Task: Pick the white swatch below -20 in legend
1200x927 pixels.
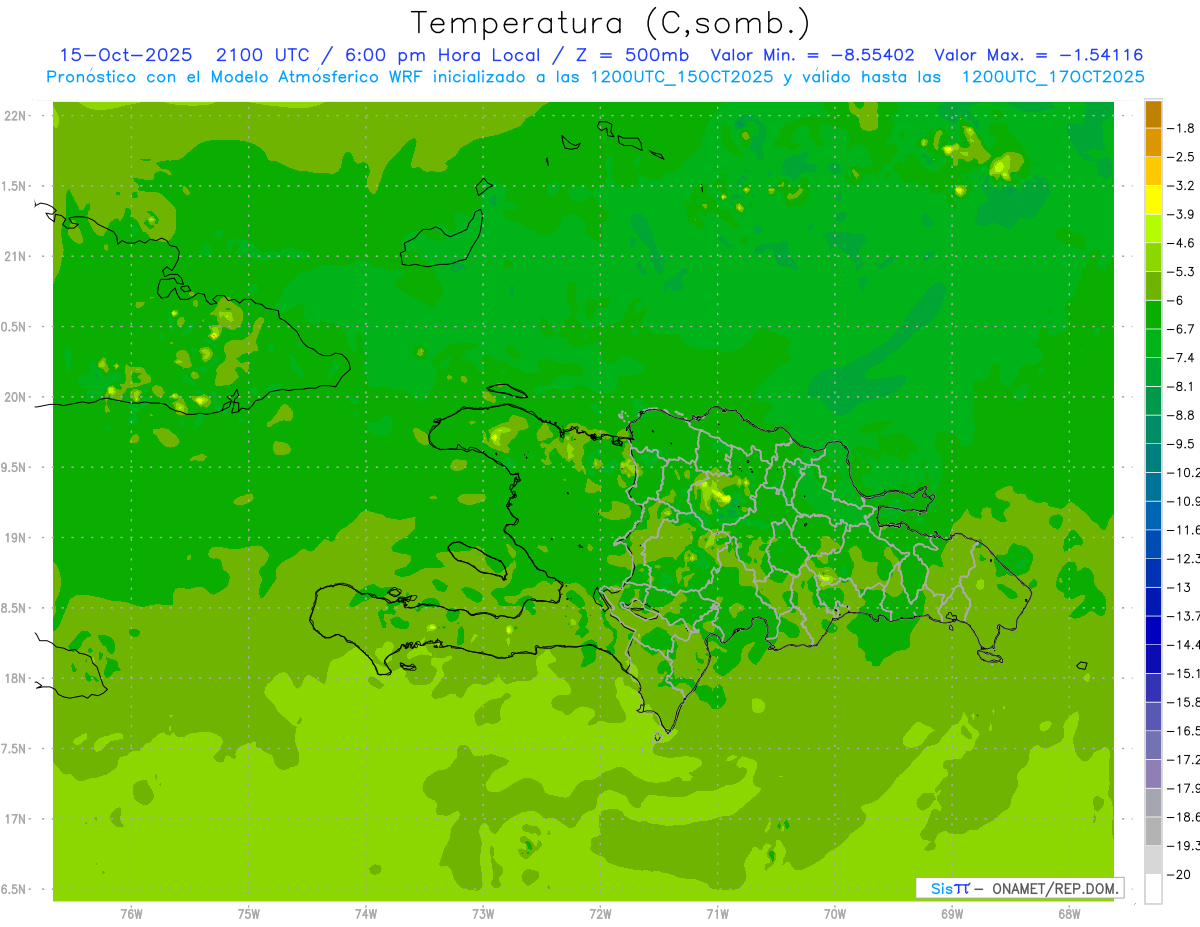Action: (1153, 889)
